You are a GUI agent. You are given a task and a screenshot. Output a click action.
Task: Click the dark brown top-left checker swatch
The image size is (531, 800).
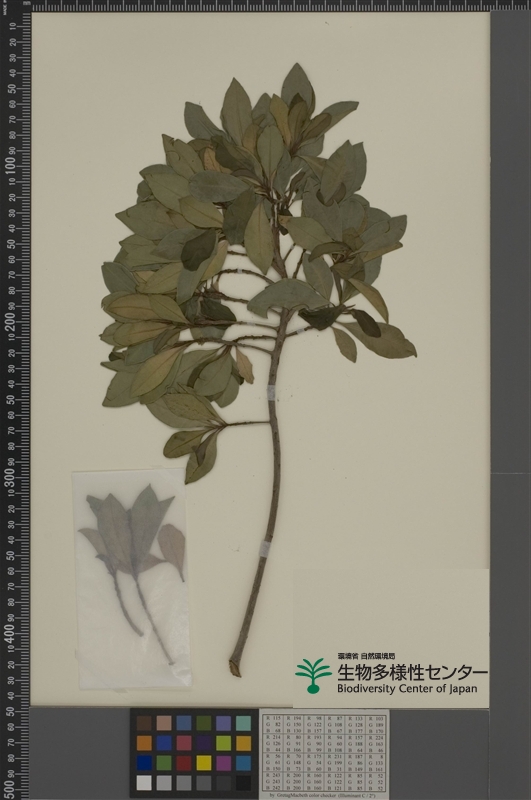(144, 723)
